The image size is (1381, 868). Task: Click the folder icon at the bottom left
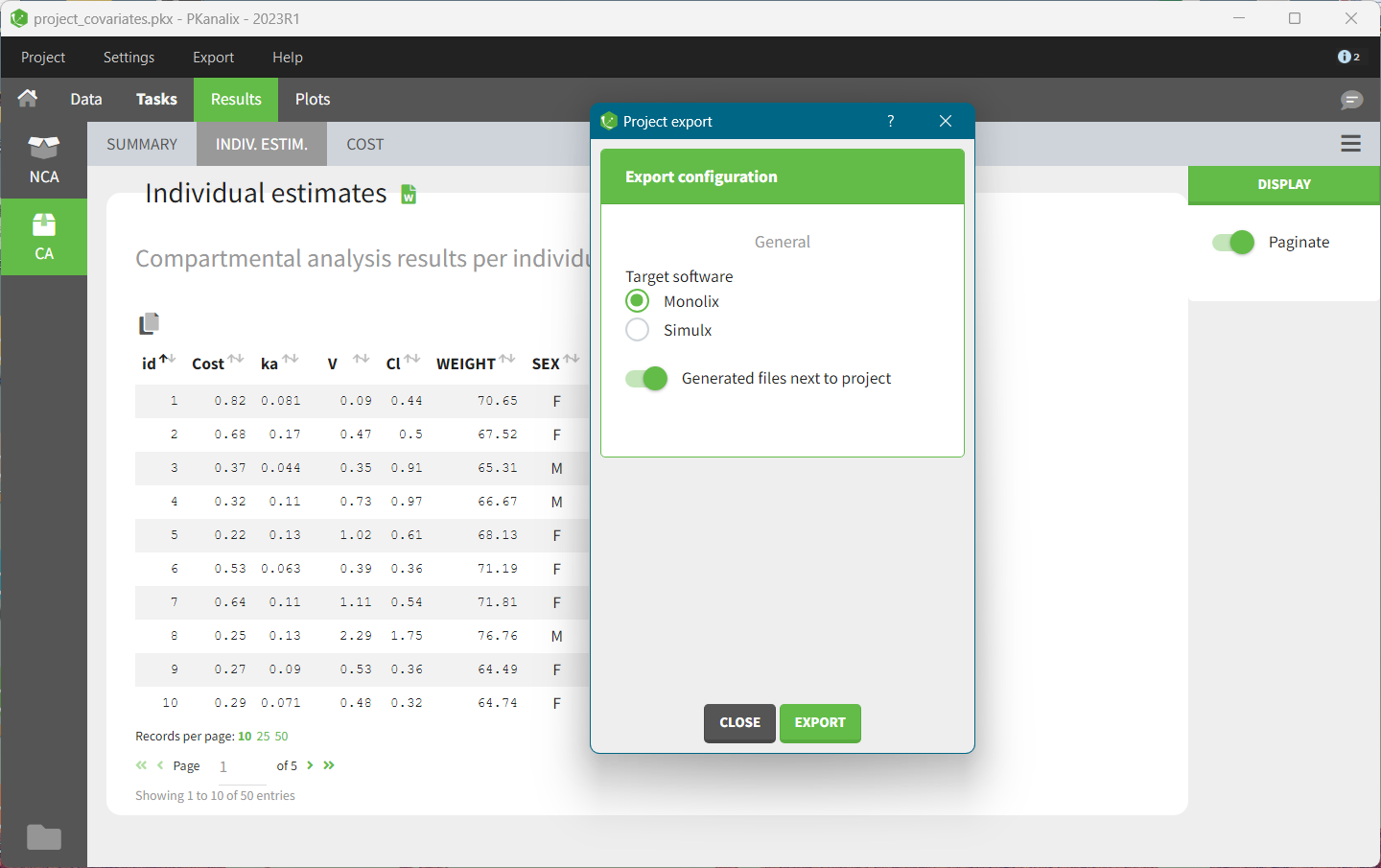pyautogui.click(x=44, y=837)
